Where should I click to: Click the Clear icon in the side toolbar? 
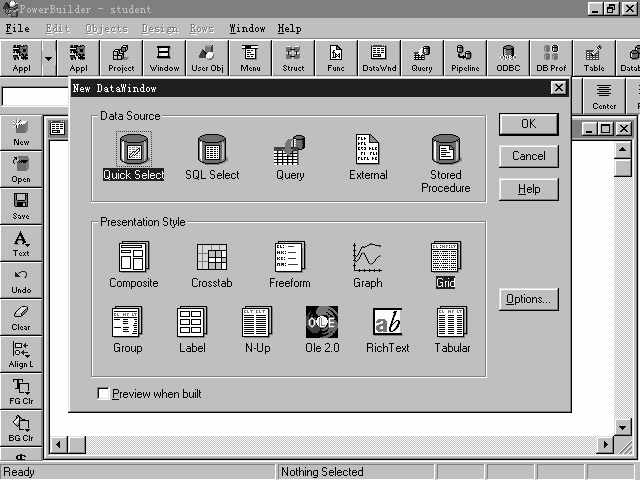(21, 318)
